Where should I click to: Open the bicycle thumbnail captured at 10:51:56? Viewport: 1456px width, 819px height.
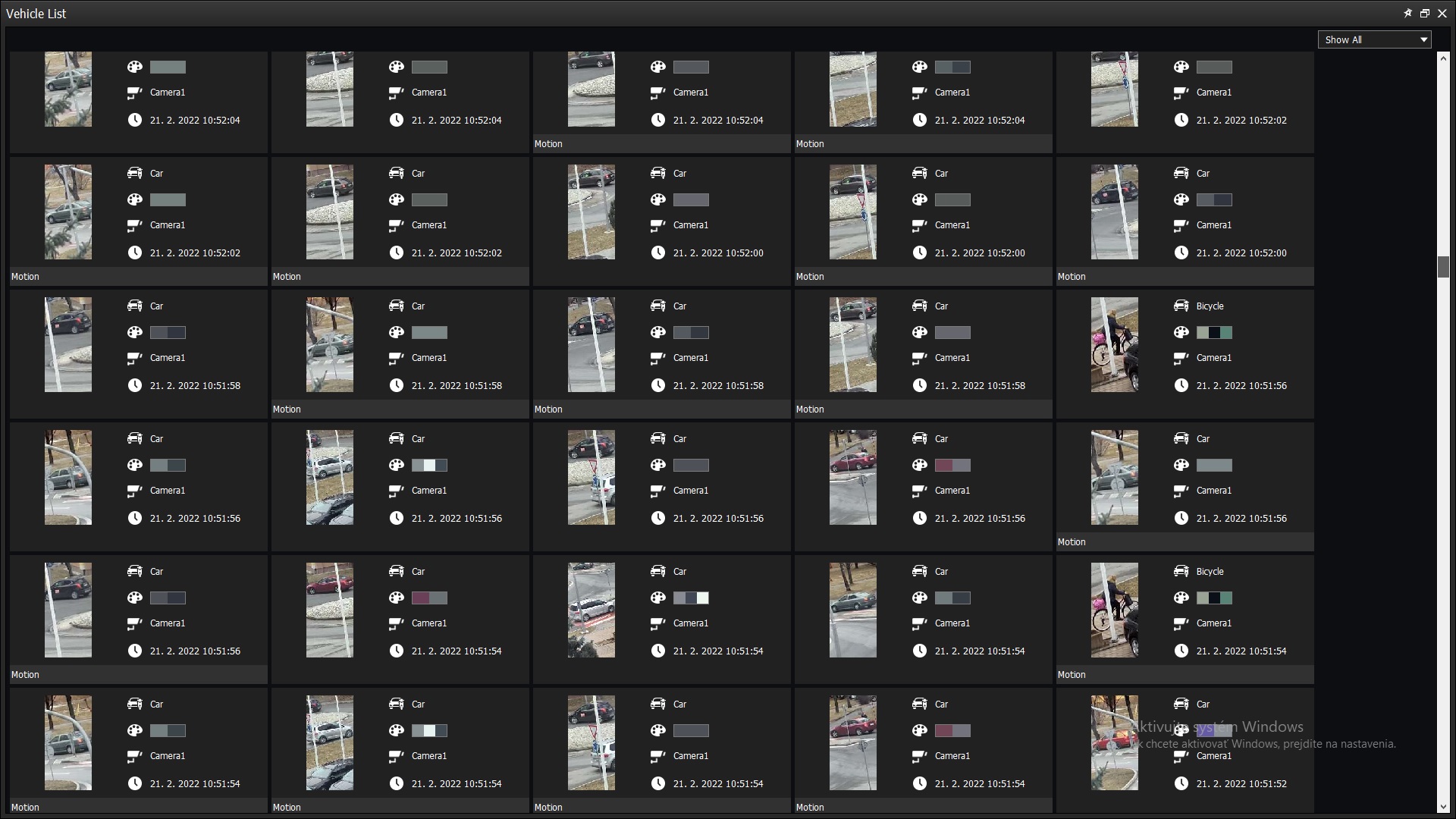click(1114, 344)
